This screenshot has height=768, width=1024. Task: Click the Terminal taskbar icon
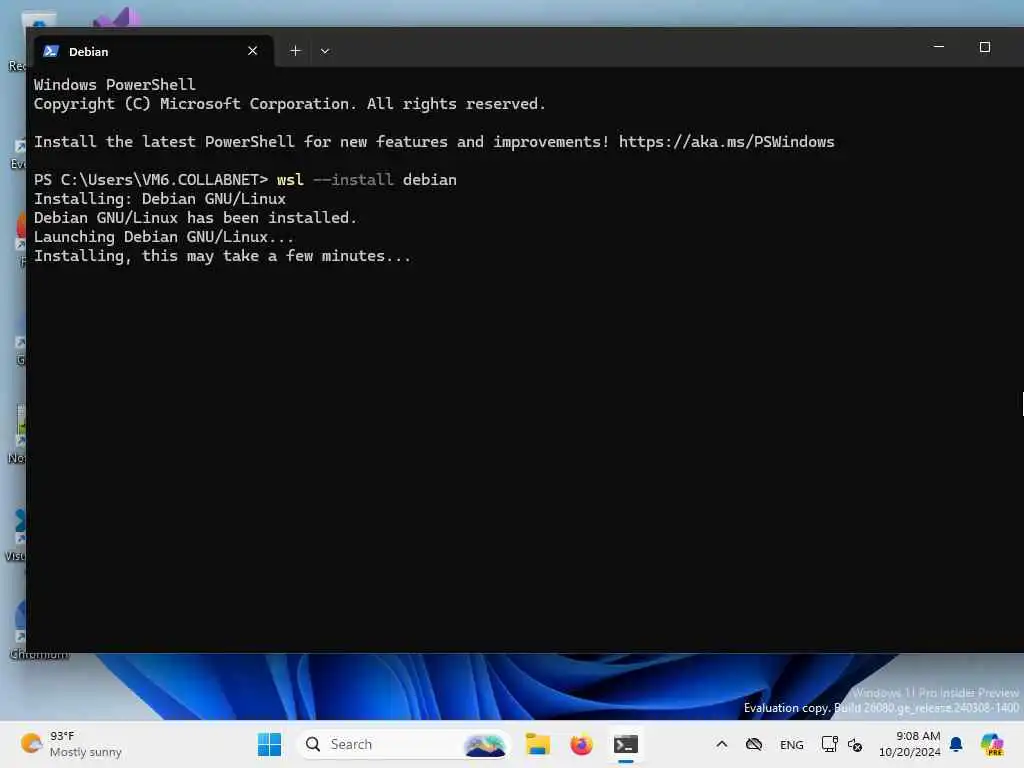pyautogui.click(x=626, y=744)
